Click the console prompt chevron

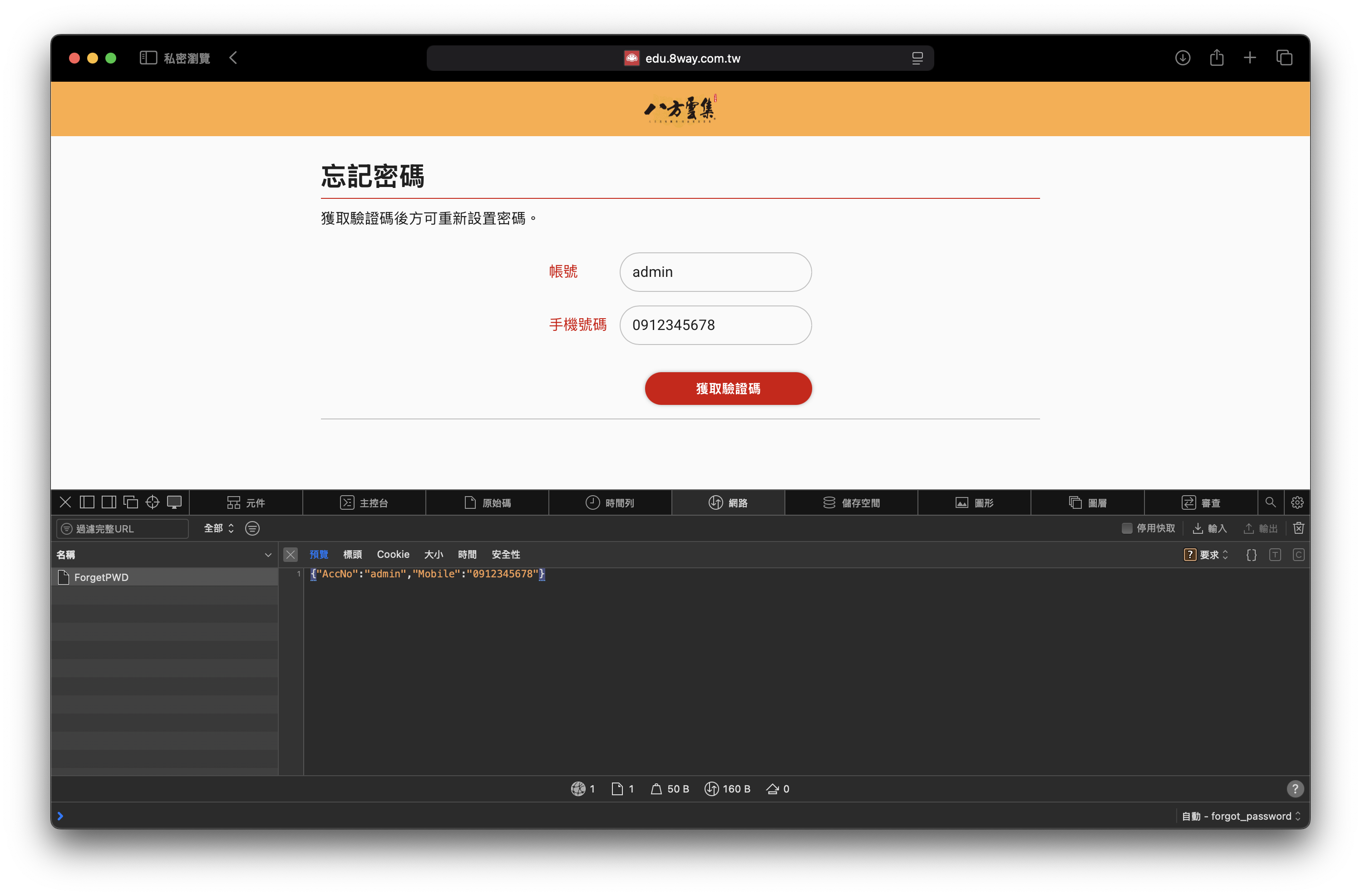[x=60, y=816]
